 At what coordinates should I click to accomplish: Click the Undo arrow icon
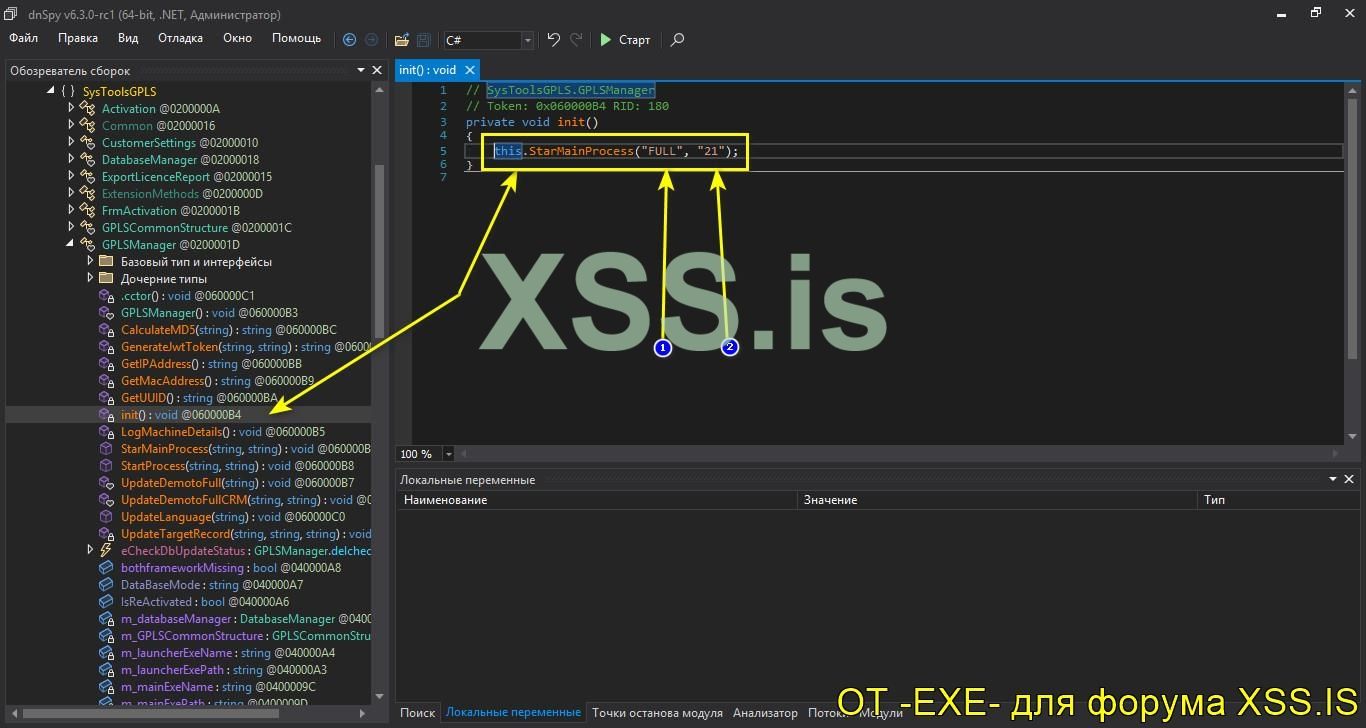coord(554,40)
